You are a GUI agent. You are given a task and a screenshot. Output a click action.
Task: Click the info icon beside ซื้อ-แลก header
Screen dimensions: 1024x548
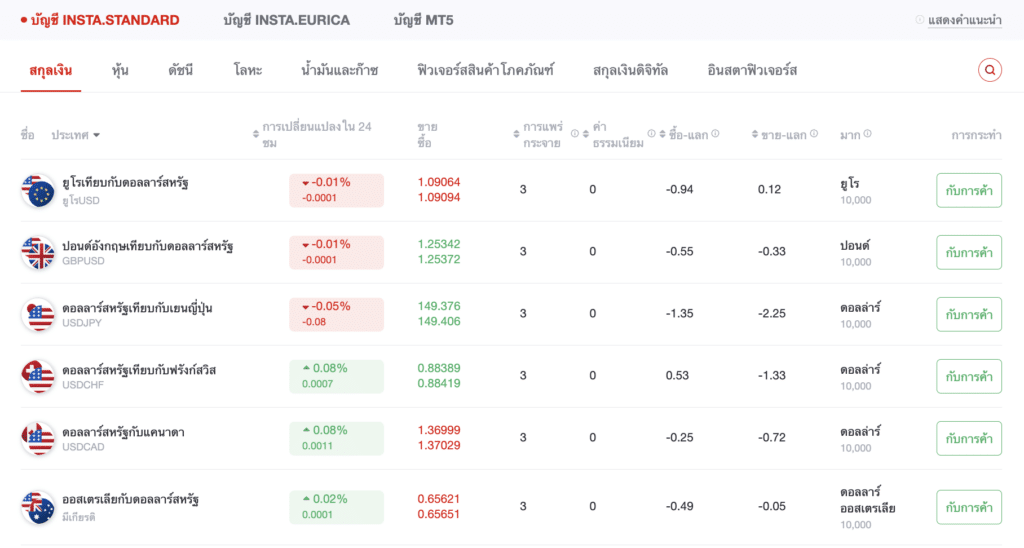click(x=715, y=134)
